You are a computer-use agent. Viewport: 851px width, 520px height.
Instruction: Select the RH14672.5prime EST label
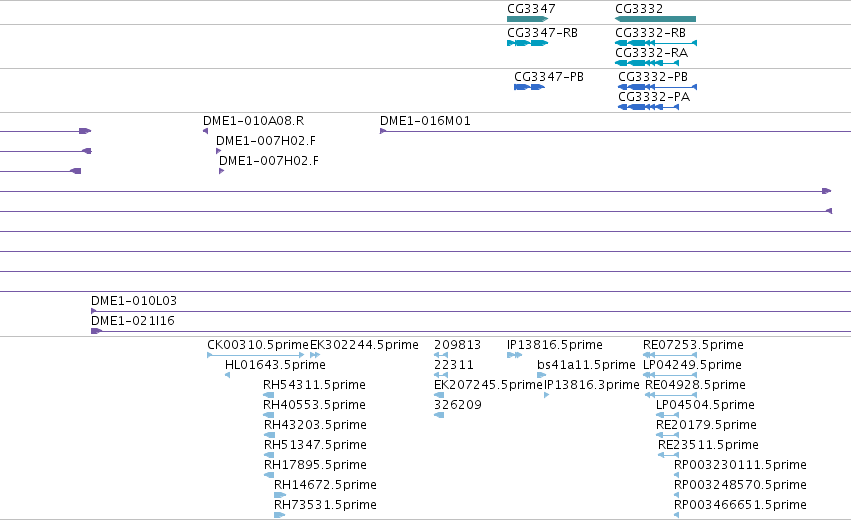coord(325,485)
